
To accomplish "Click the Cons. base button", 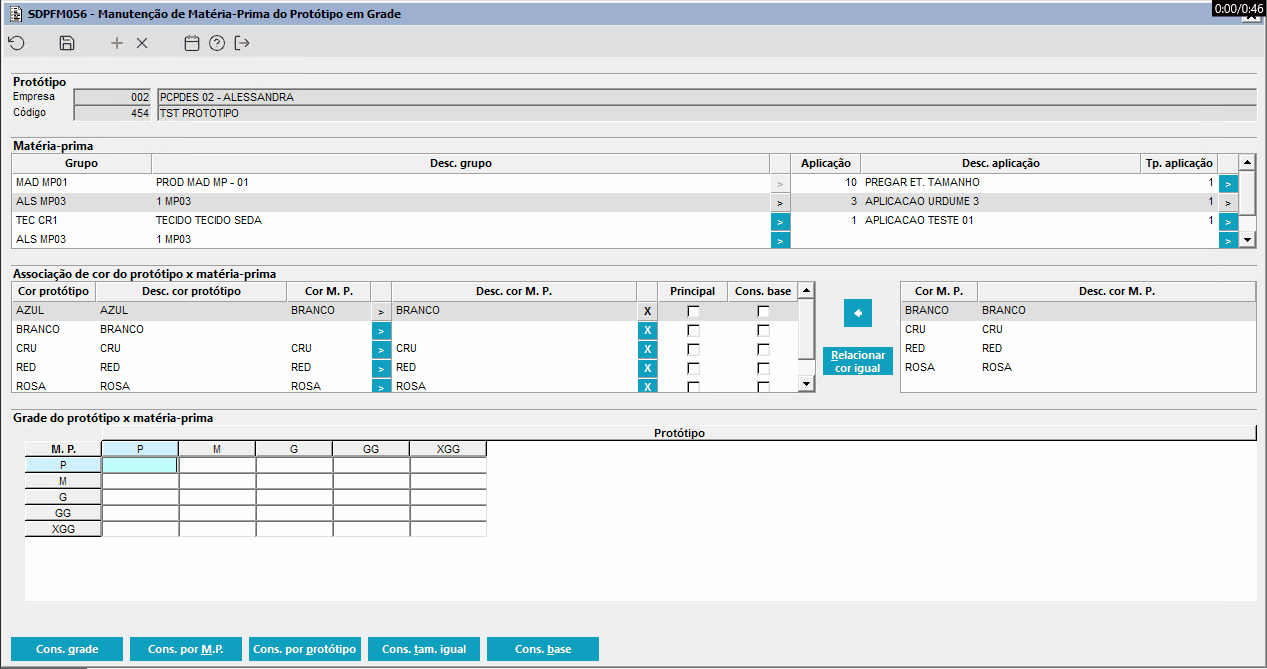I will point(543,649).
